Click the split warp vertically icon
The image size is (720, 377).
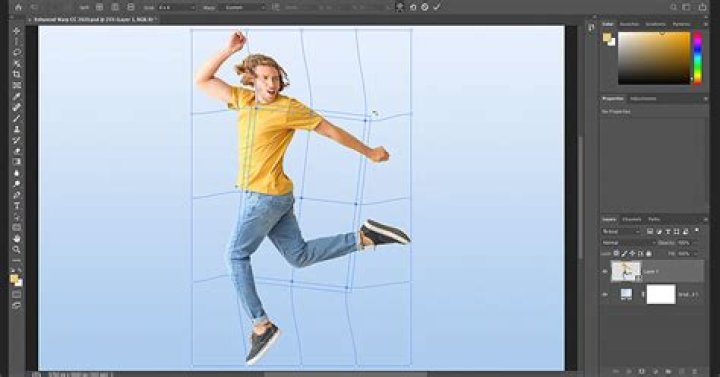[x=115, y=7]
